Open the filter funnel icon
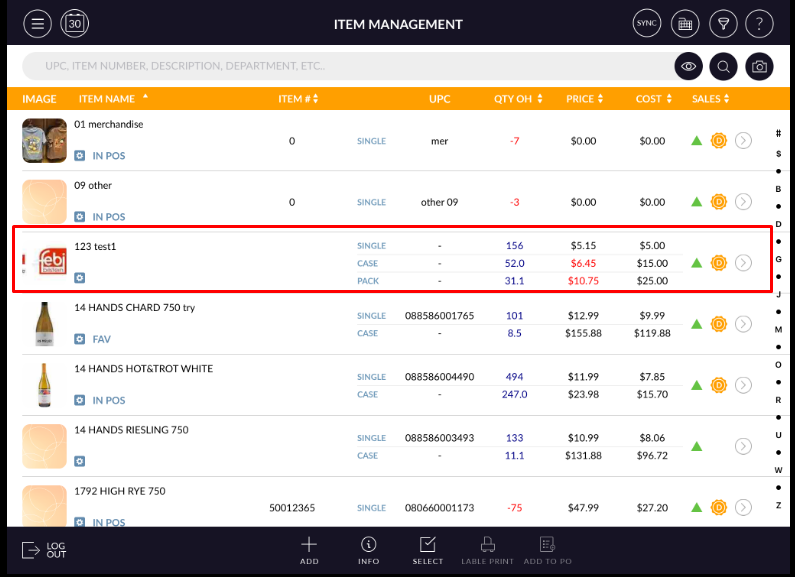This screenshot has height=577, width=795. coord(723,23)
